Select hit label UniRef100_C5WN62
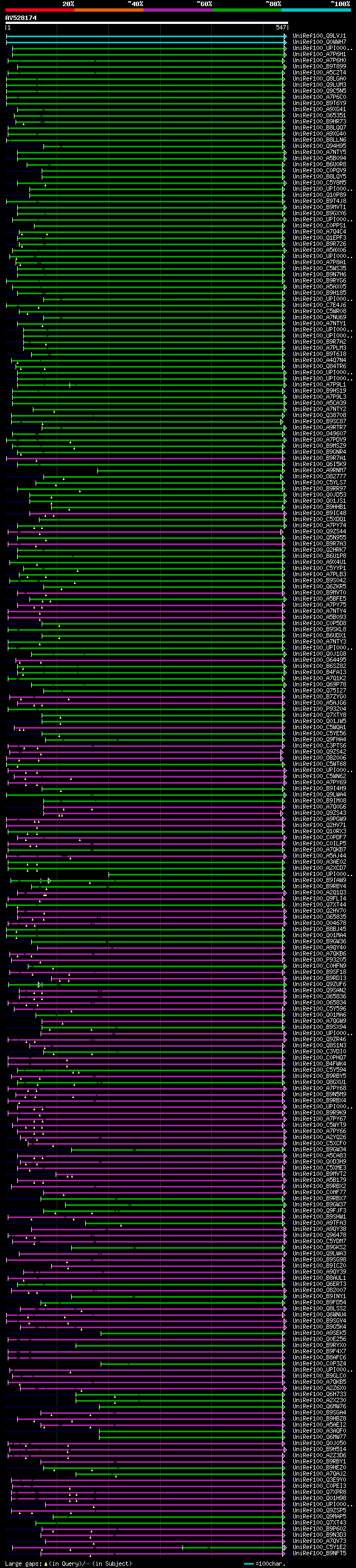Viewport: 356px width, 1568px height. tap(319, 776)
